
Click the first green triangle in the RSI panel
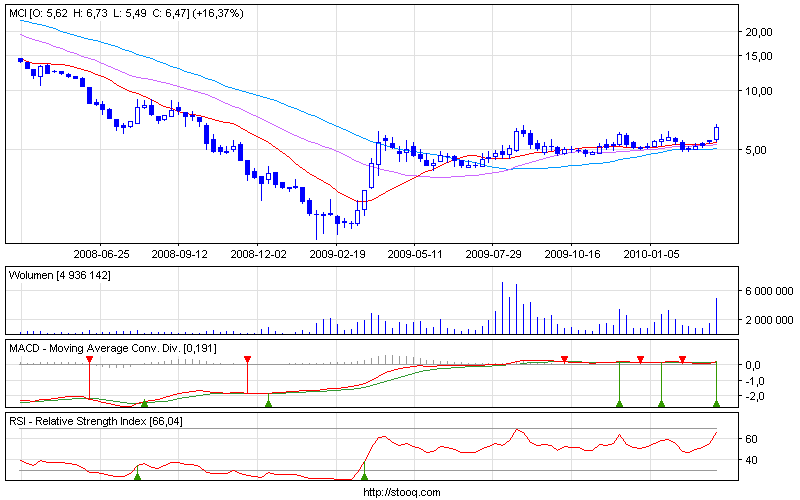point(138,476)
